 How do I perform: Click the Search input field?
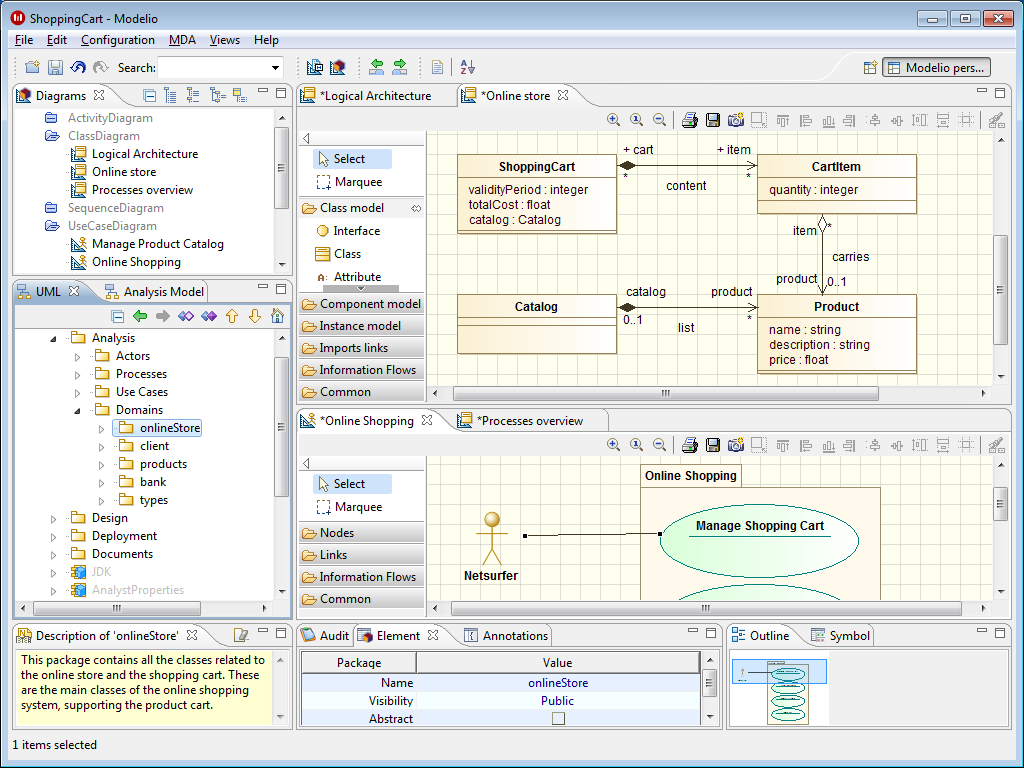[x=213, y=67]
